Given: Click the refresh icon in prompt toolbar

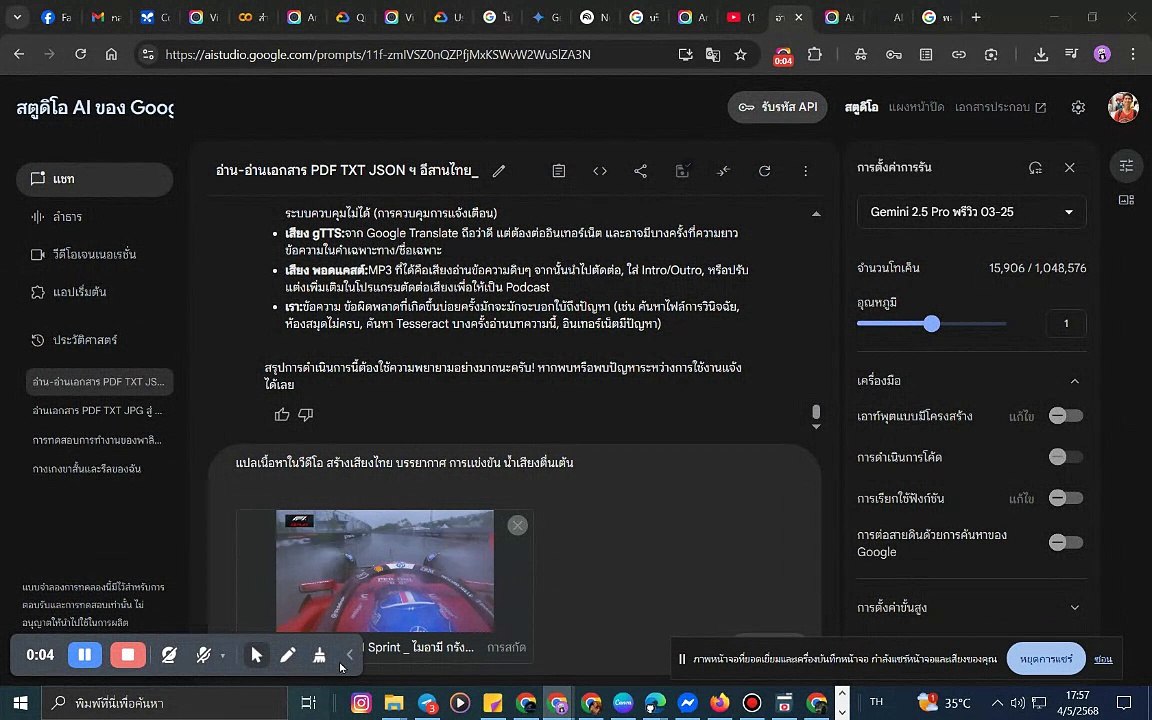Looking at the screenshot, I should (x=764, y=171).
